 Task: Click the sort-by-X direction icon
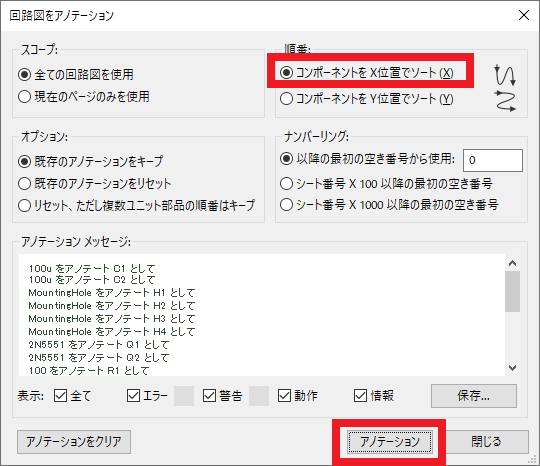505,75
